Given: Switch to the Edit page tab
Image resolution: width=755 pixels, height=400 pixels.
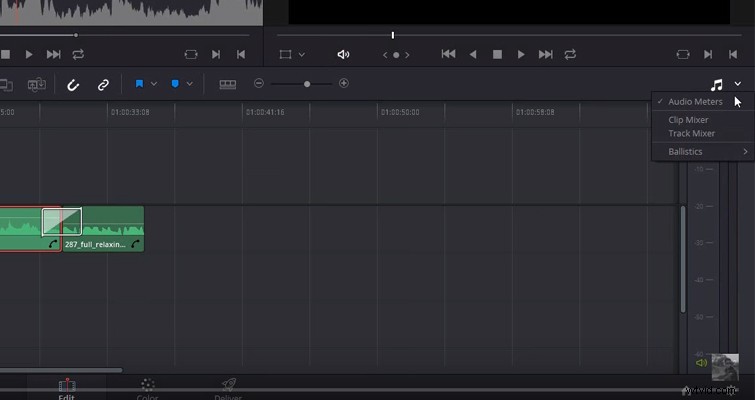Looking at the screenshot, I should (x=66, y=389).
